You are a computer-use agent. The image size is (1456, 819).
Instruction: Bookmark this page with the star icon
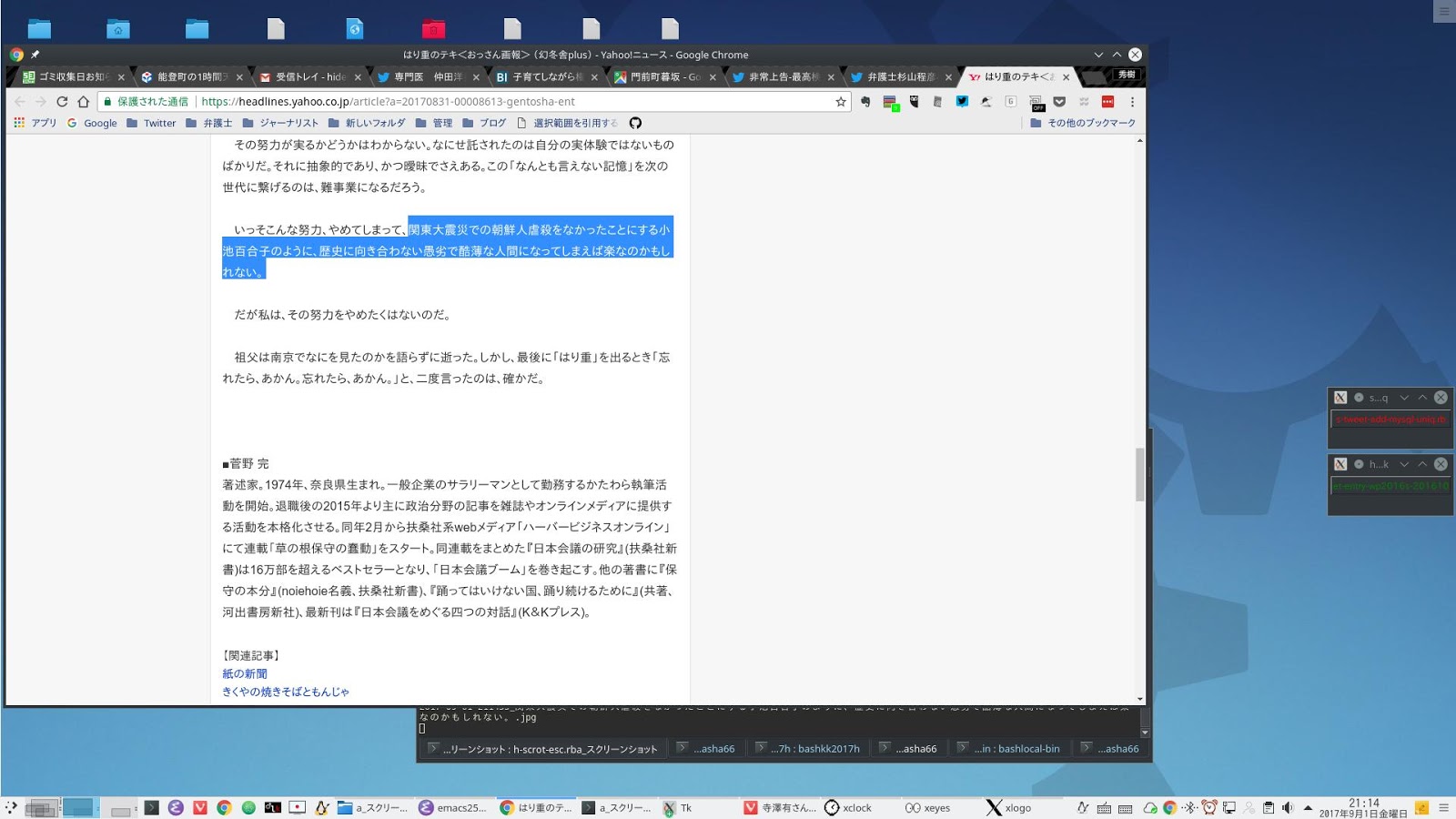[x=841, y=102]
